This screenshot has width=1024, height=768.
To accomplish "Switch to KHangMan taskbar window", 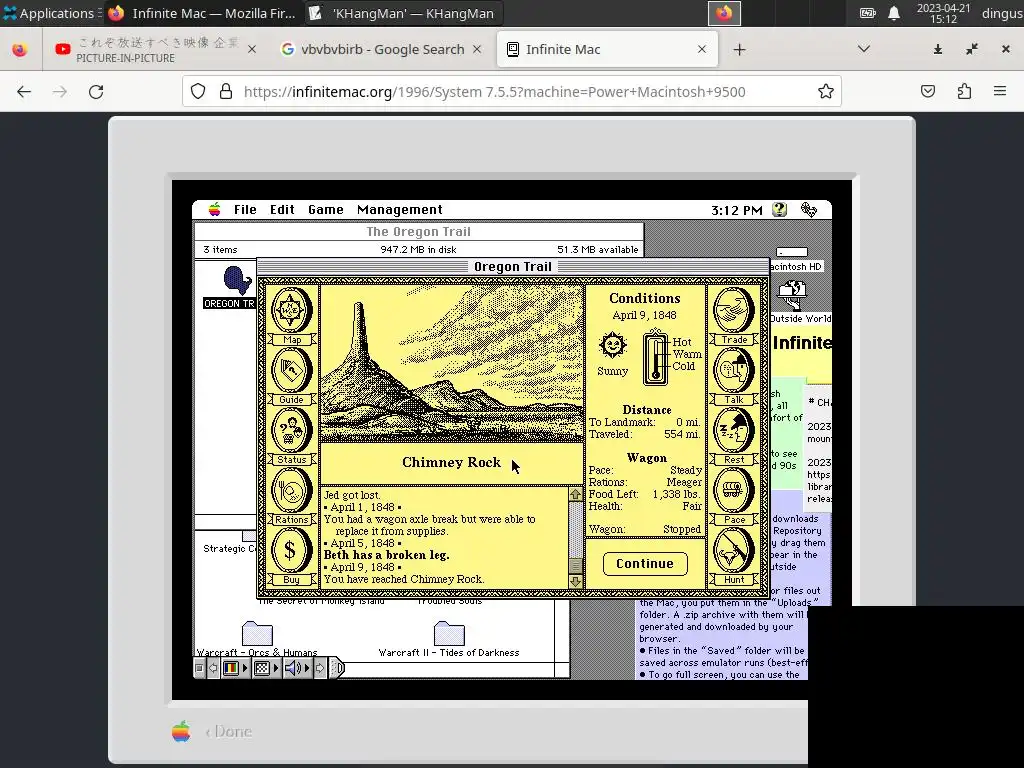I will click(402, 13).
